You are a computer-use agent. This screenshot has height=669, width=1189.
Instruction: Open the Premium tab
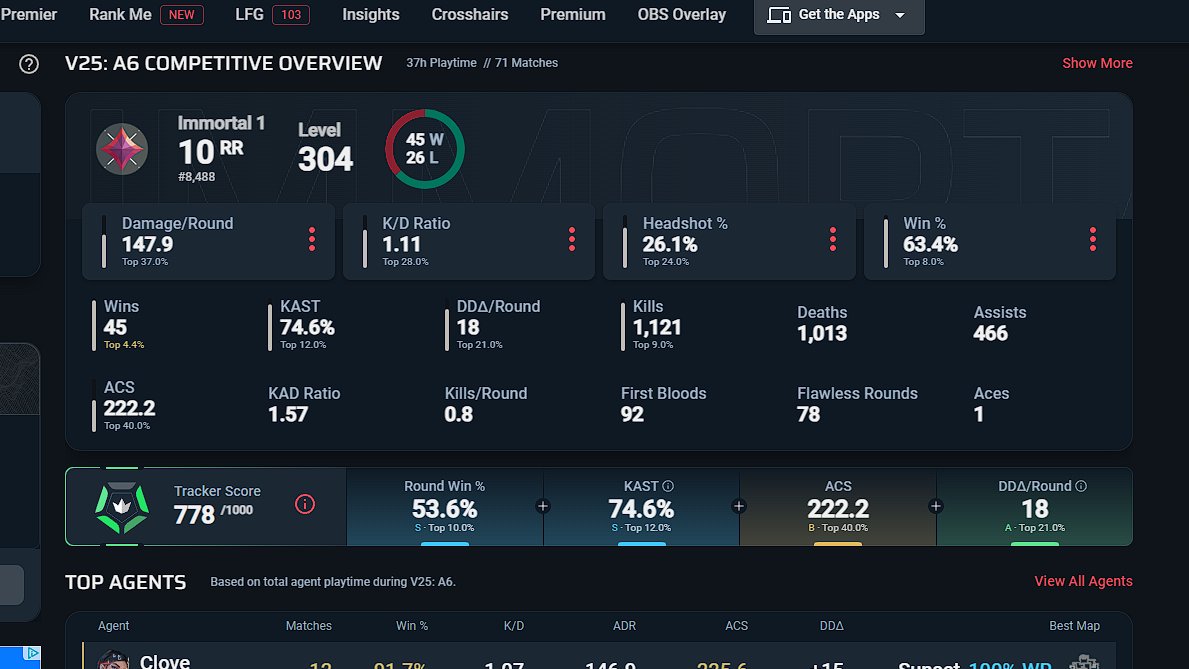tap(573, 14)
